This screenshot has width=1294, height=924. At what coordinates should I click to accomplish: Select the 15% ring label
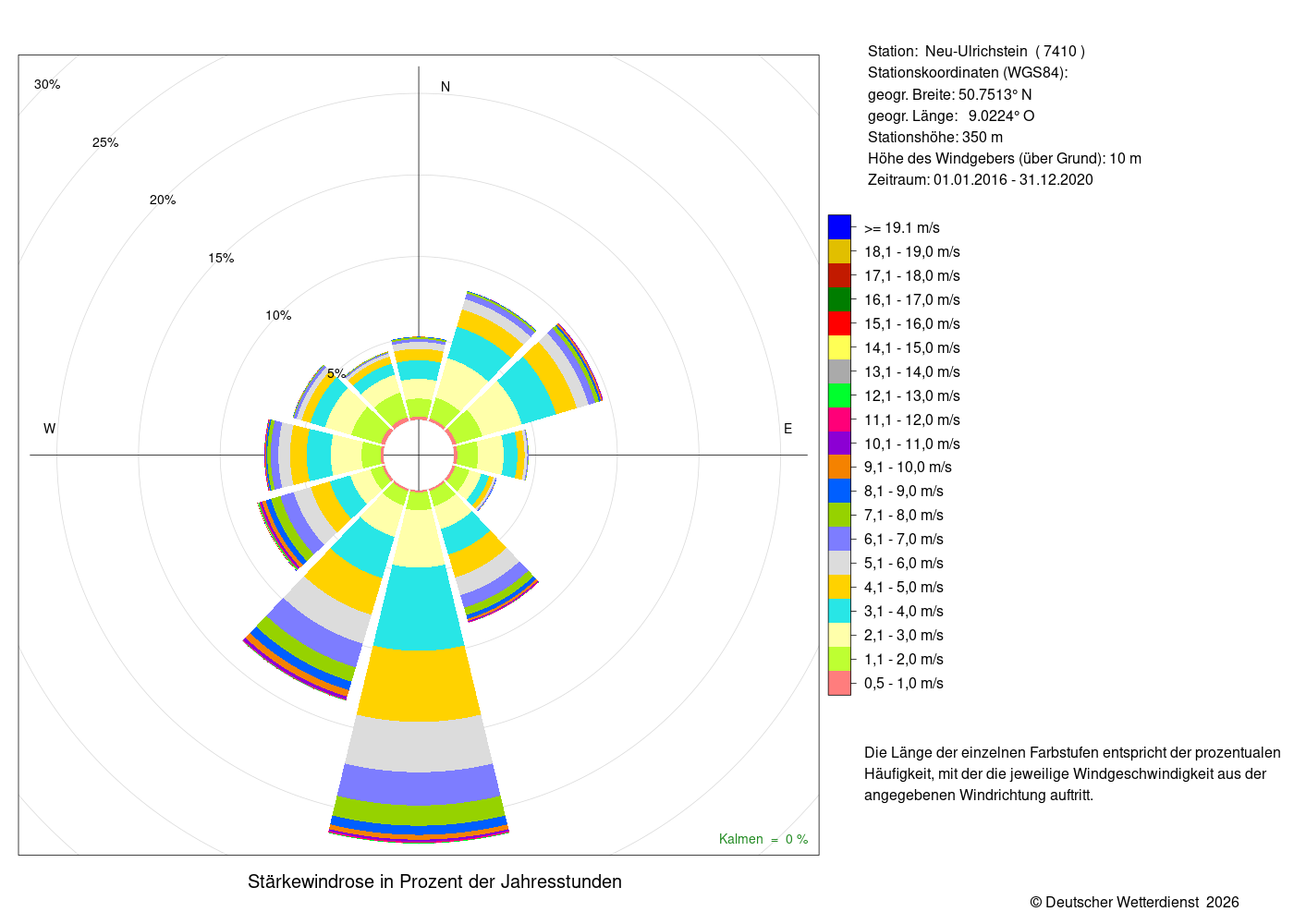[221, 258]
